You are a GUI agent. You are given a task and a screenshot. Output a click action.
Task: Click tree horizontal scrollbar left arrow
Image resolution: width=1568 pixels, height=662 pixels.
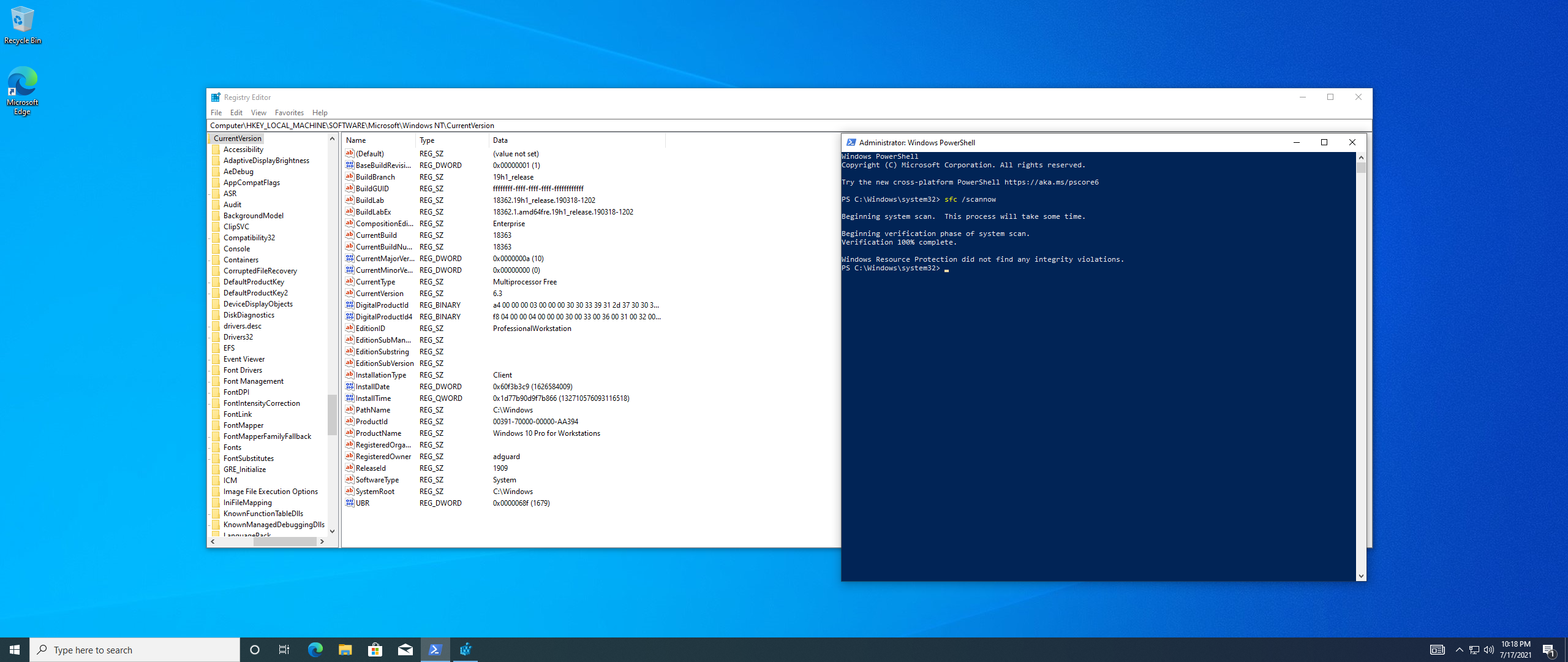[x=213, y=542]
